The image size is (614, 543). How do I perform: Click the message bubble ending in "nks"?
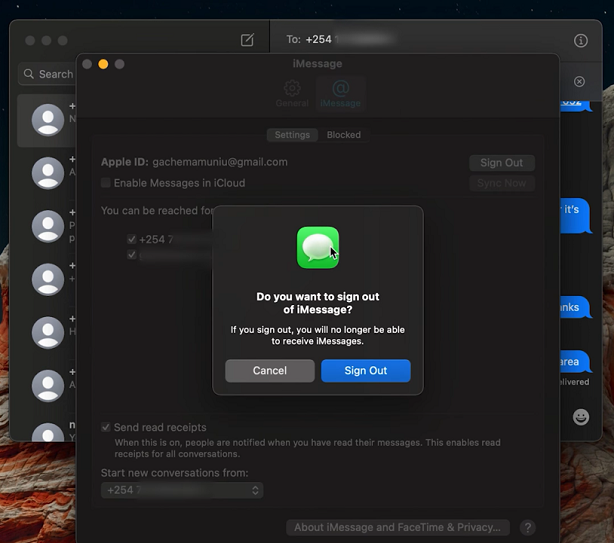pos(576,307)
